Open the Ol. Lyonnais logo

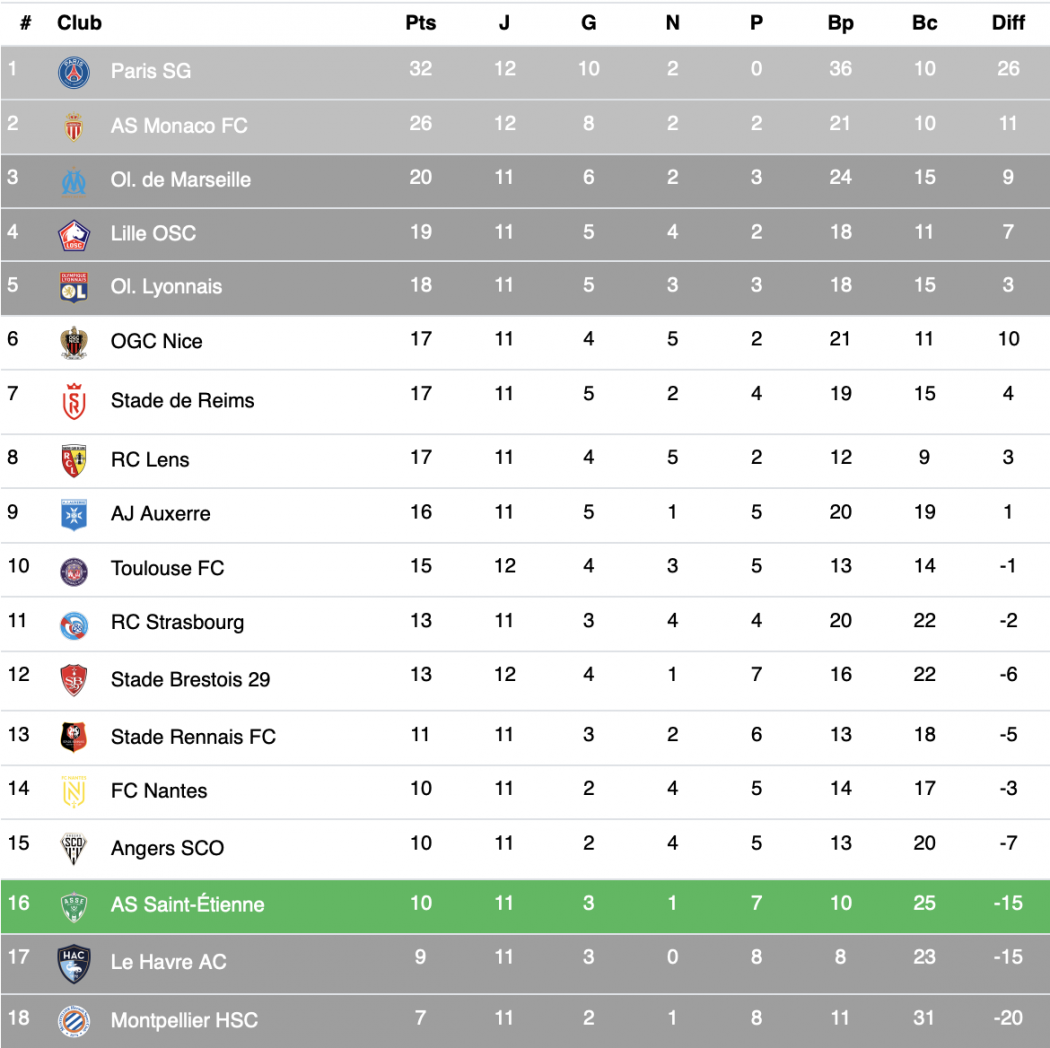pos(74,287)
